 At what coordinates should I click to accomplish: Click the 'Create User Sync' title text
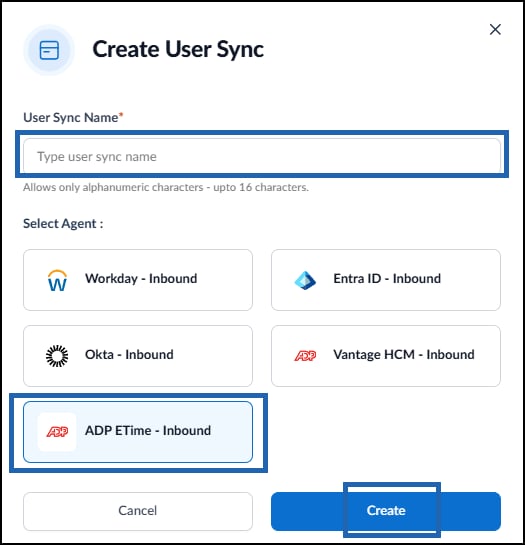(x=178, y=49)
